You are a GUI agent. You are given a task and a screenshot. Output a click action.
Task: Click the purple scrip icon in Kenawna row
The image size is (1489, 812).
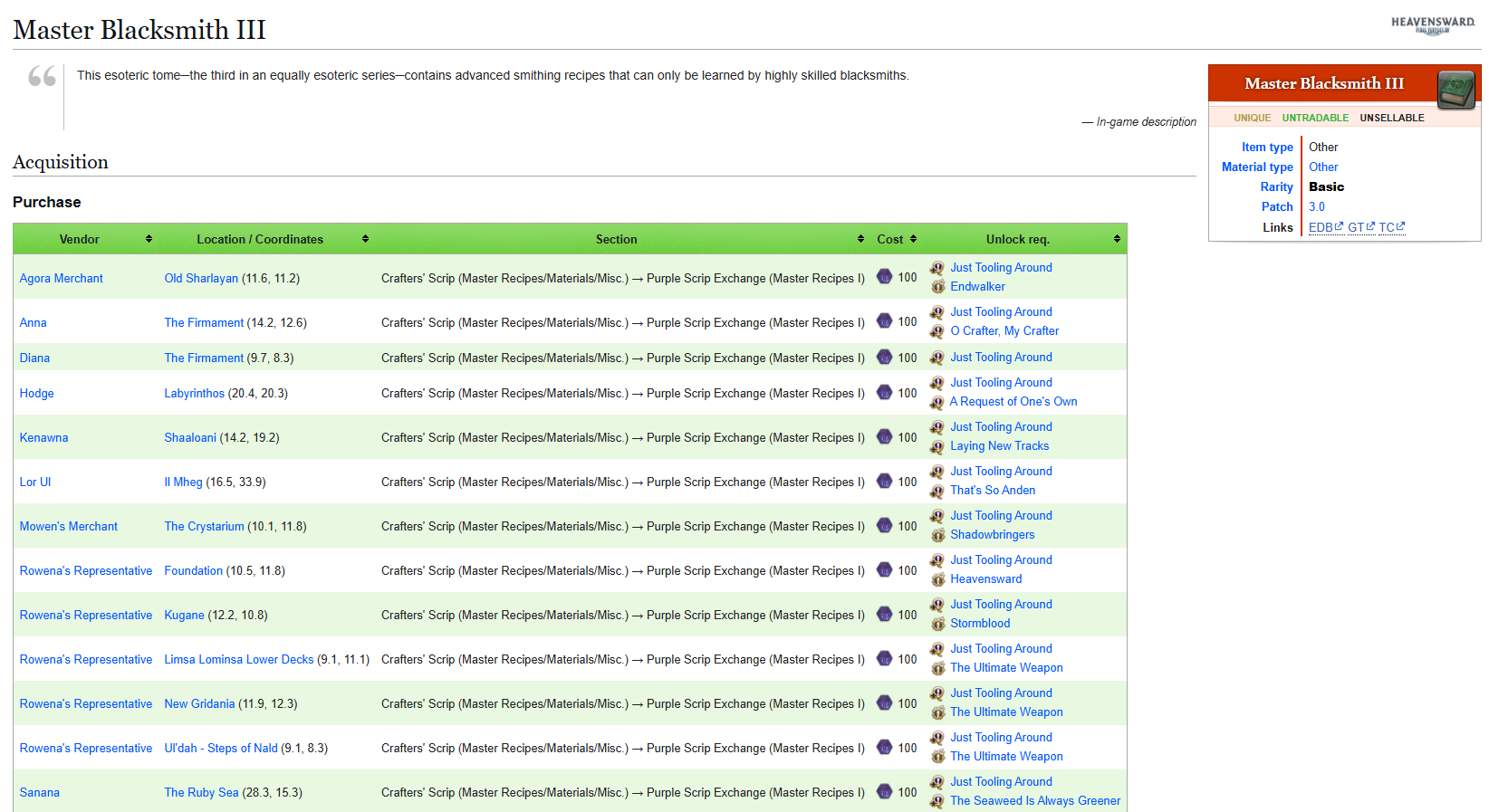click(884, 437)
